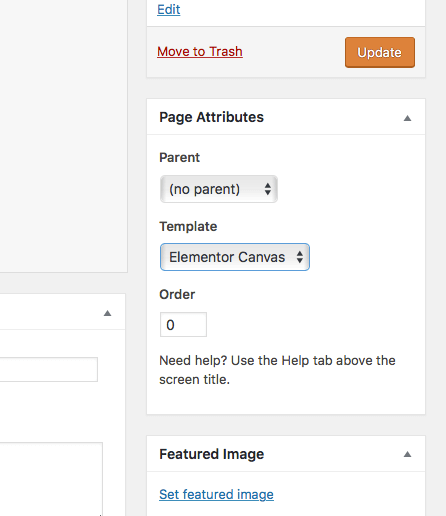
Task: Click the empty text input in left meta box
Action: pyautogui.click(x=49, y=369)
